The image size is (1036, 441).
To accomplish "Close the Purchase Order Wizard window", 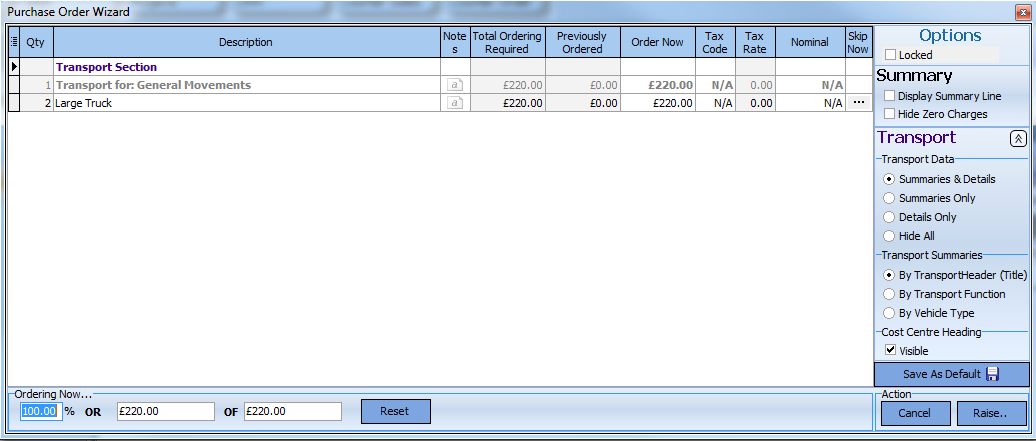I will (1015, 11).
